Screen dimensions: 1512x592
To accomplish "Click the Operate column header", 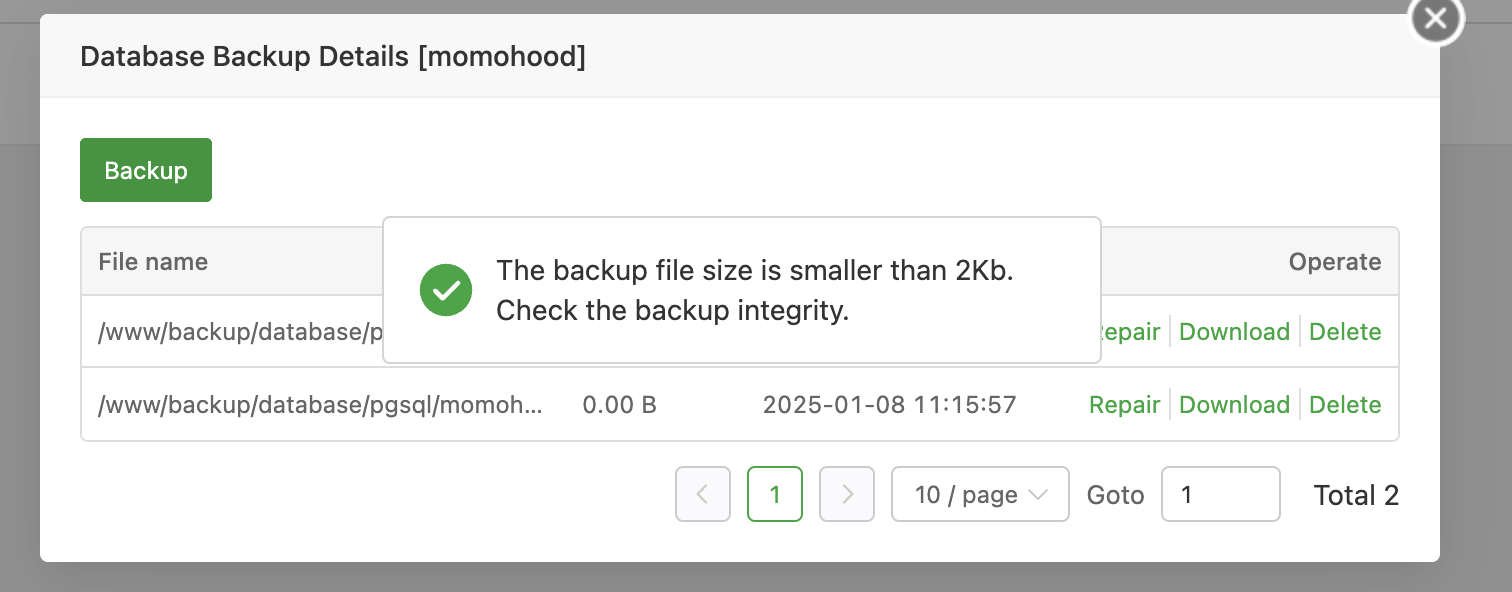I will tap(1334, 261).
